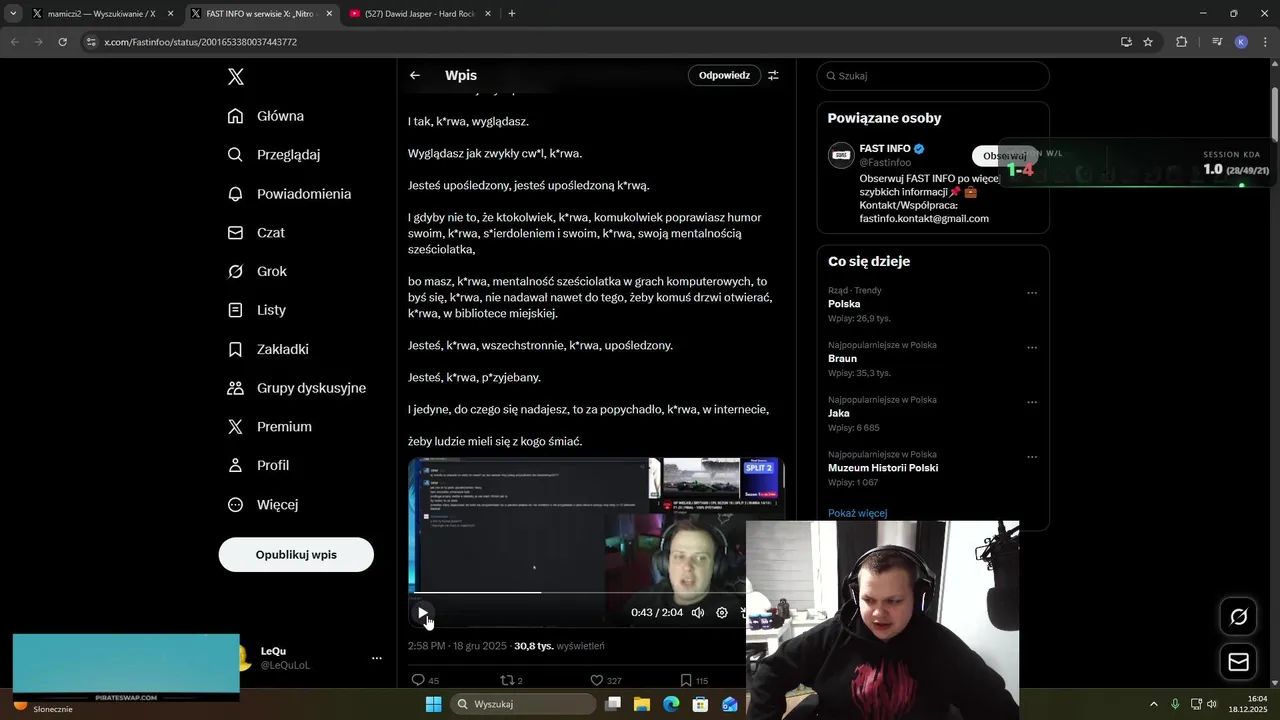
Task: Reload the page
Action: coord(62,42)
